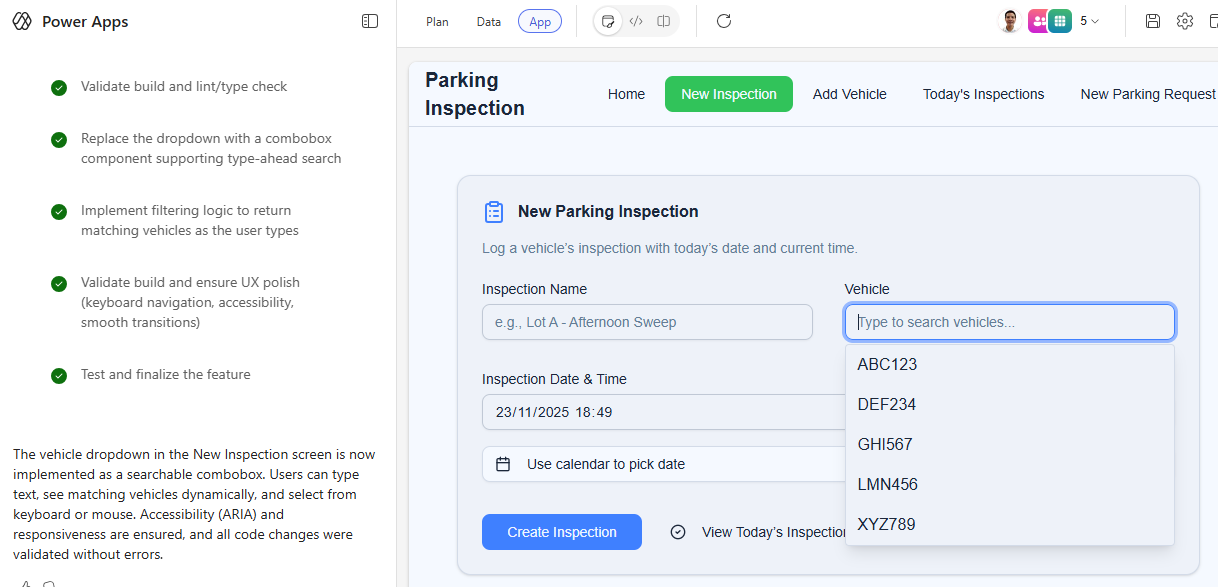Viewport: 1218px width, 587px height.
Task: Switch to the Data tab
Action: pos(489,21)
